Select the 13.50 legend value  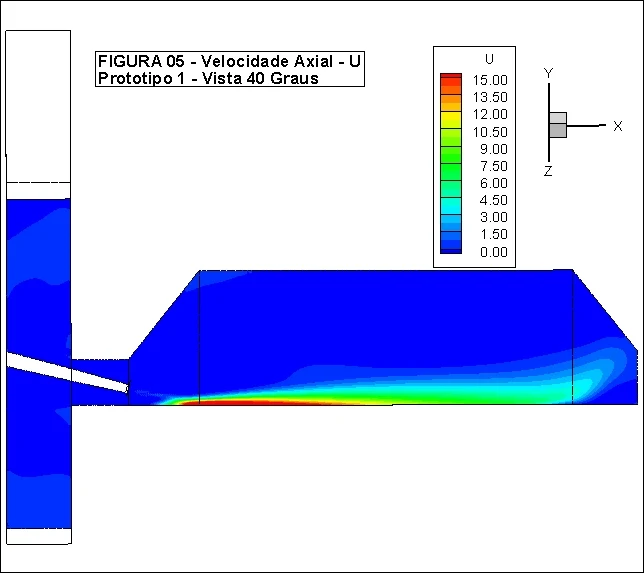coord(490,97)
